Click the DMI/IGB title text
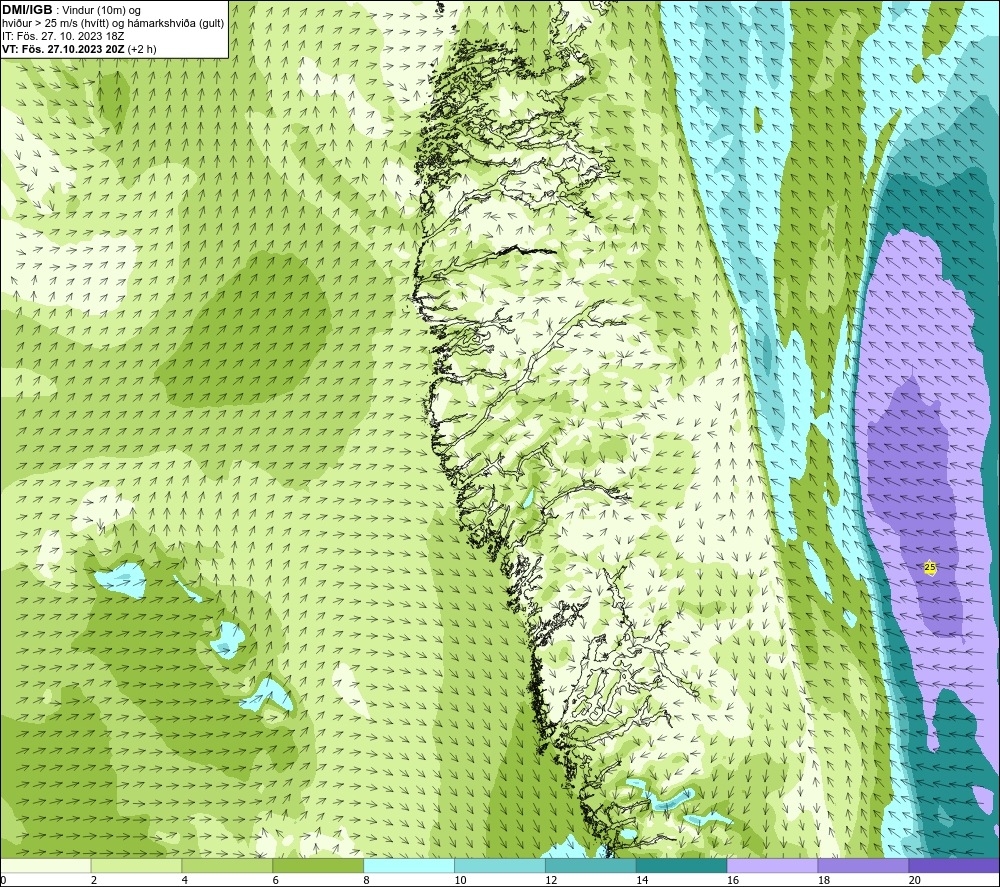 point(27,10)
